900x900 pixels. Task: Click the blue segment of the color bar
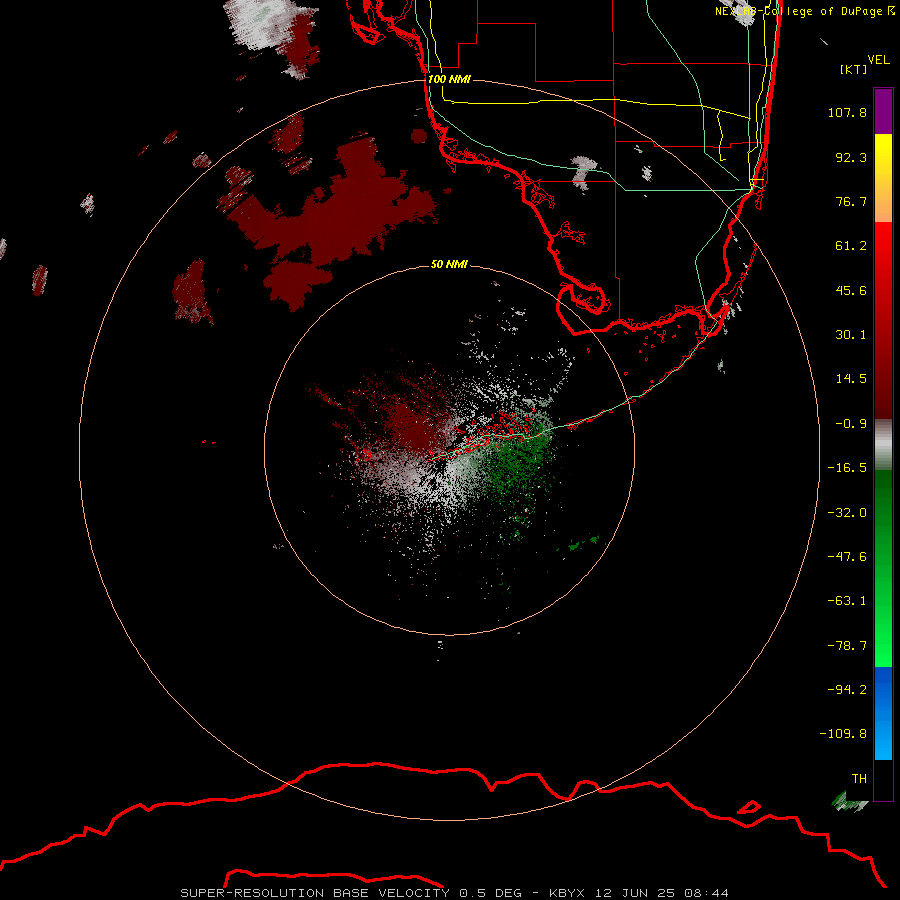[883, 713]
